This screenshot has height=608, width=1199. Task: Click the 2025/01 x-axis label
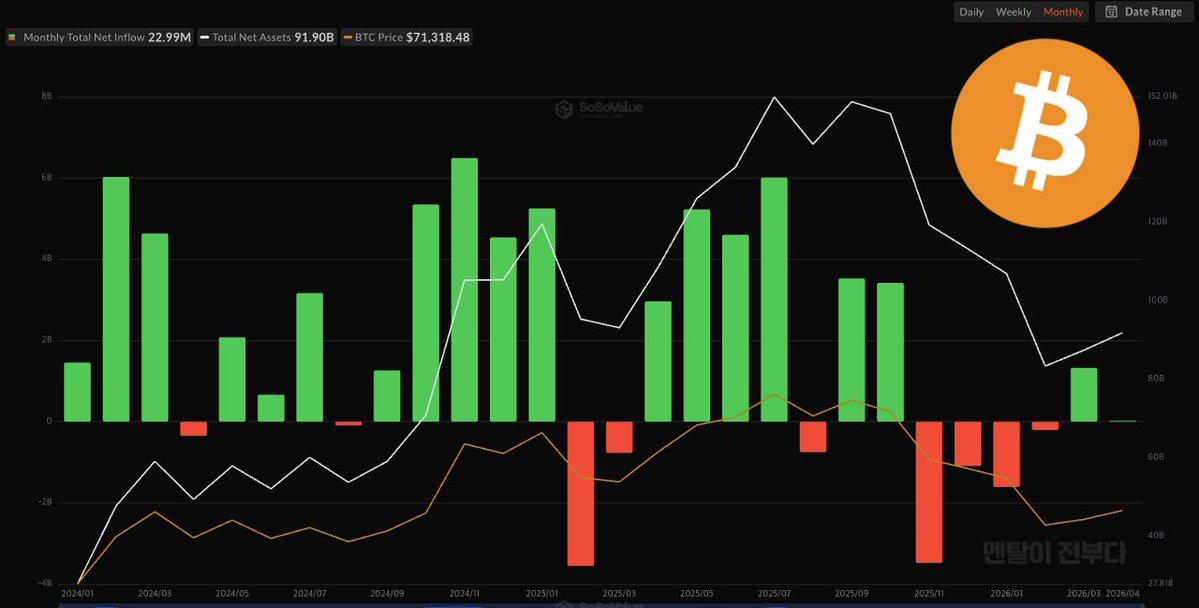click(x=541, y=593)
